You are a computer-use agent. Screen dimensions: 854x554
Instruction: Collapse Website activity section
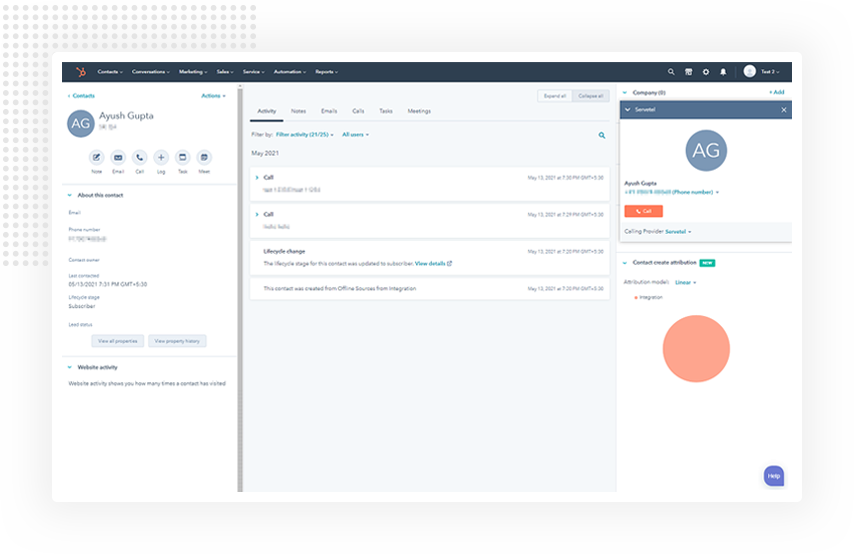click(70, 367)
